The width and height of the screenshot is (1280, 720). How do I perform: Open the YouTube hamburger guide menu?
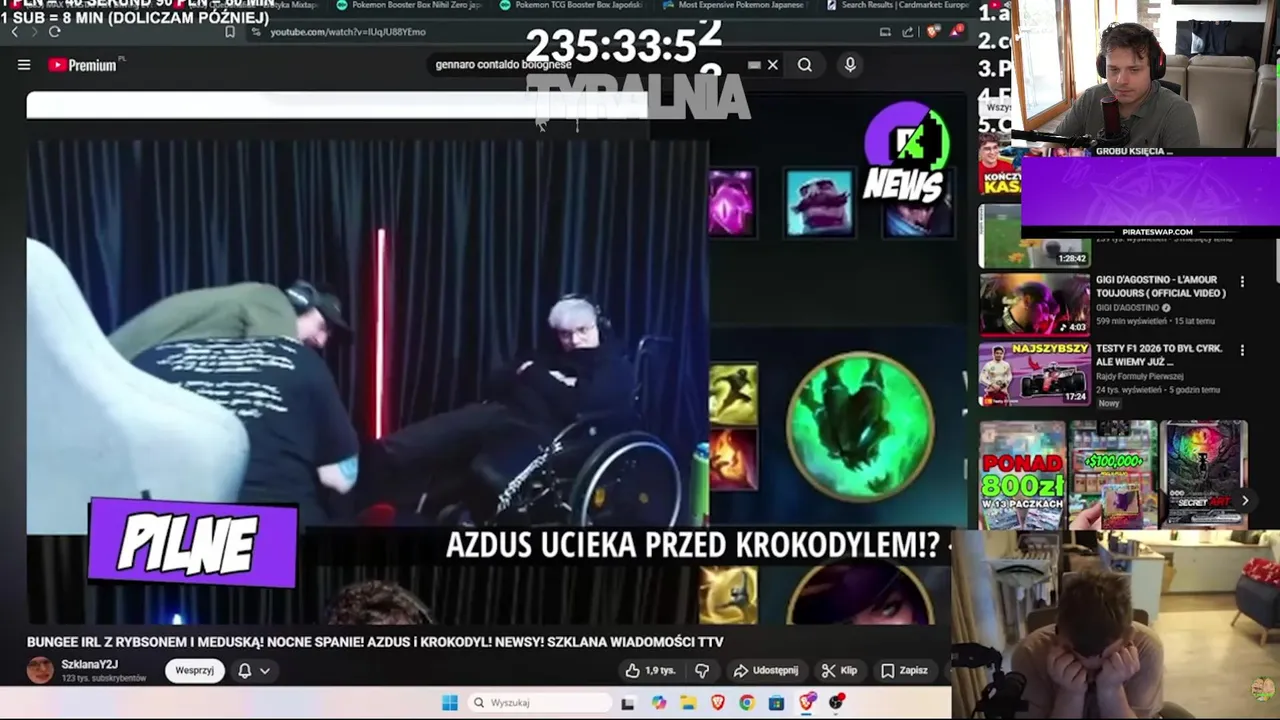pyautogui.click(x=24, y=65)
